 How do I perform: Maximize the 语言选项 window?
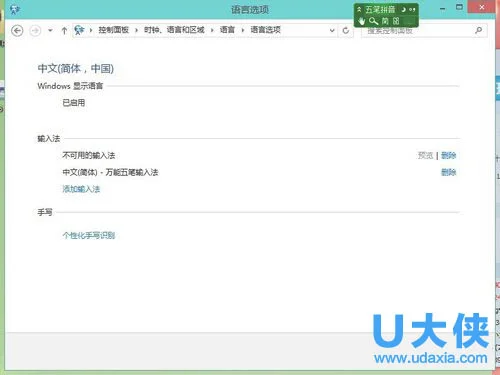tap(459, 7)
